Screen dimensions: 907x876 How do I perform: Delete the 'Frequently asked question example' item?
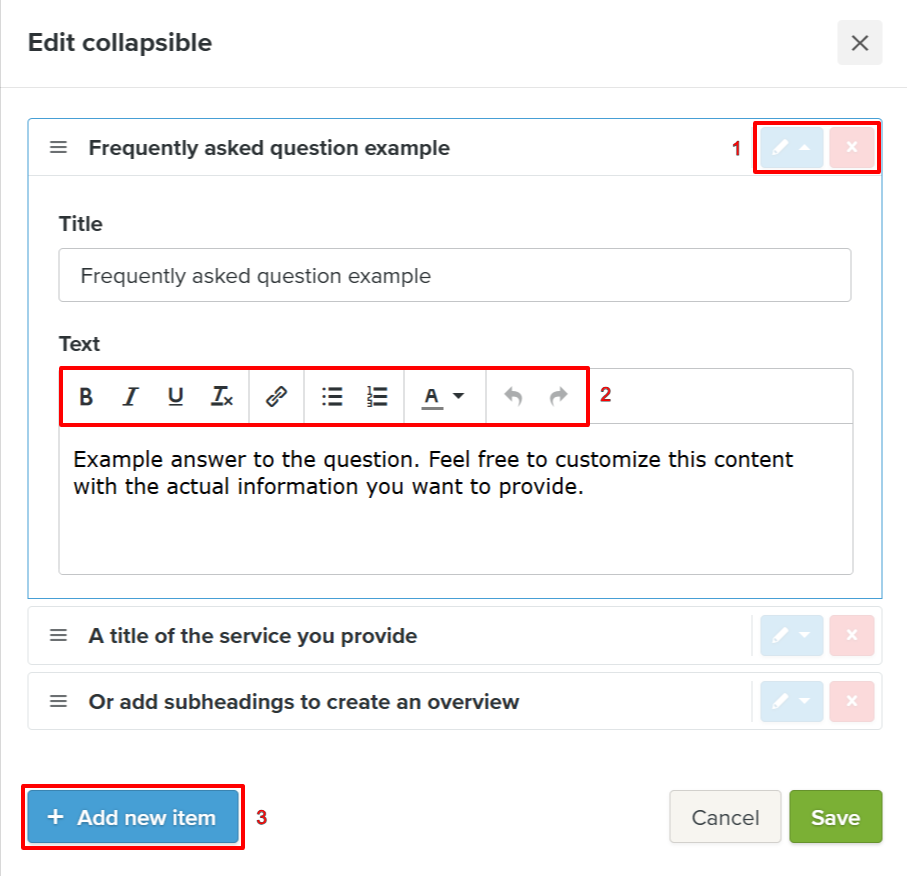852,148
